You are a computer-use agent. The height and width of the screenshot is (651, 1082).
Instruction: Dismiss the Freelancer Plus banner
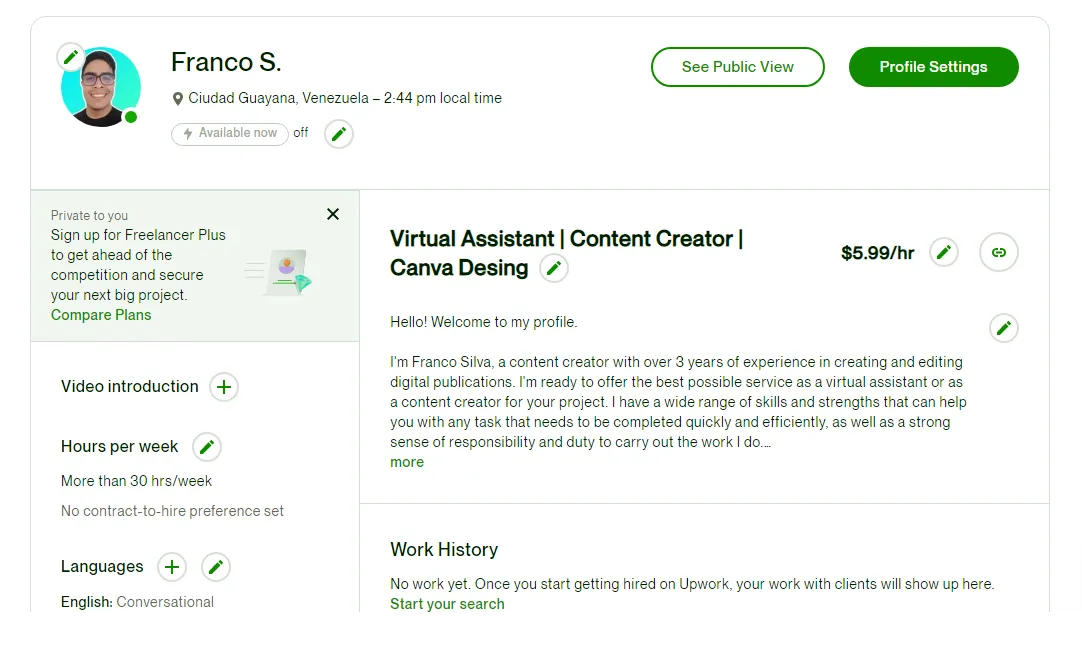tap(333, 214)
